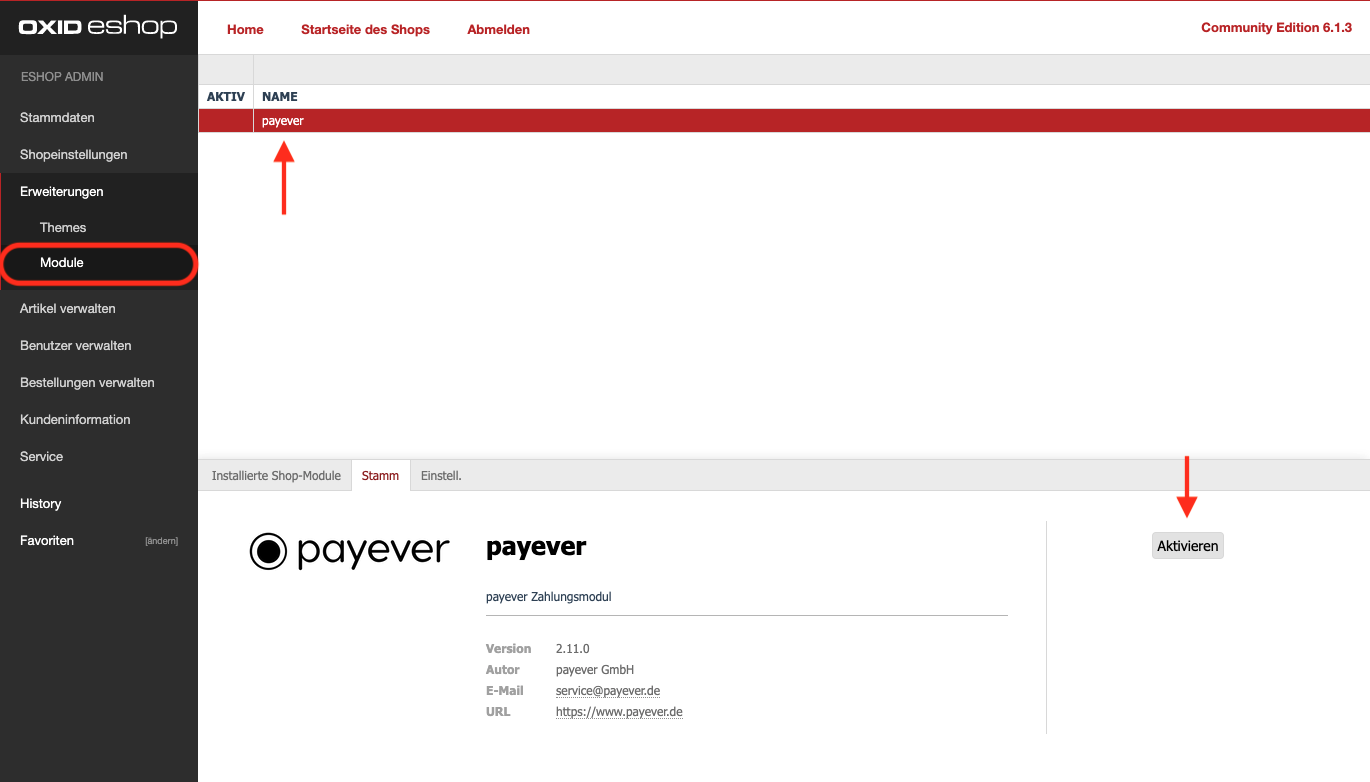Click the [ändern] link next to Favoriten
This screenshot has height=782, width=1370.
click(x=161, y=541)
